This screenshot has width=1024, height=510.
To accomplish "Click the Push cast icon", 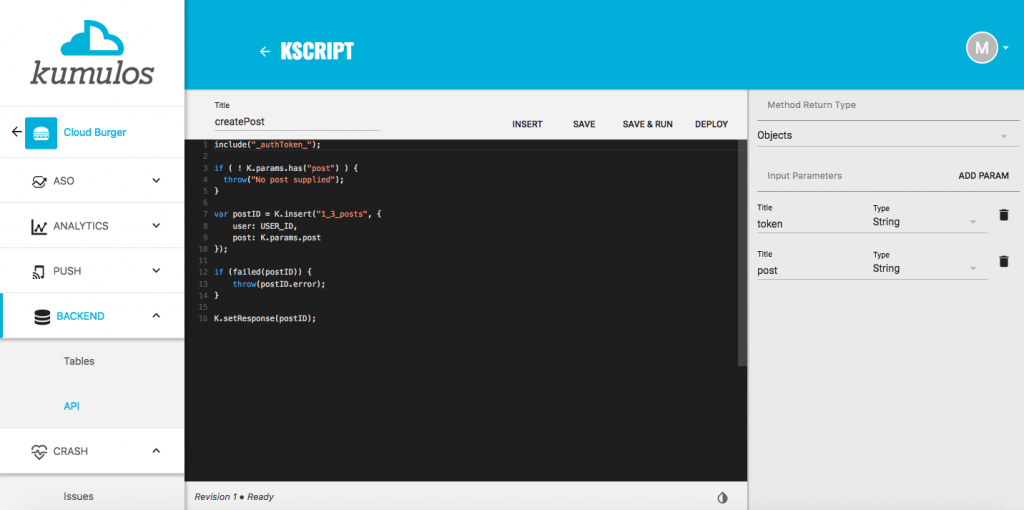I will (39, 272).
